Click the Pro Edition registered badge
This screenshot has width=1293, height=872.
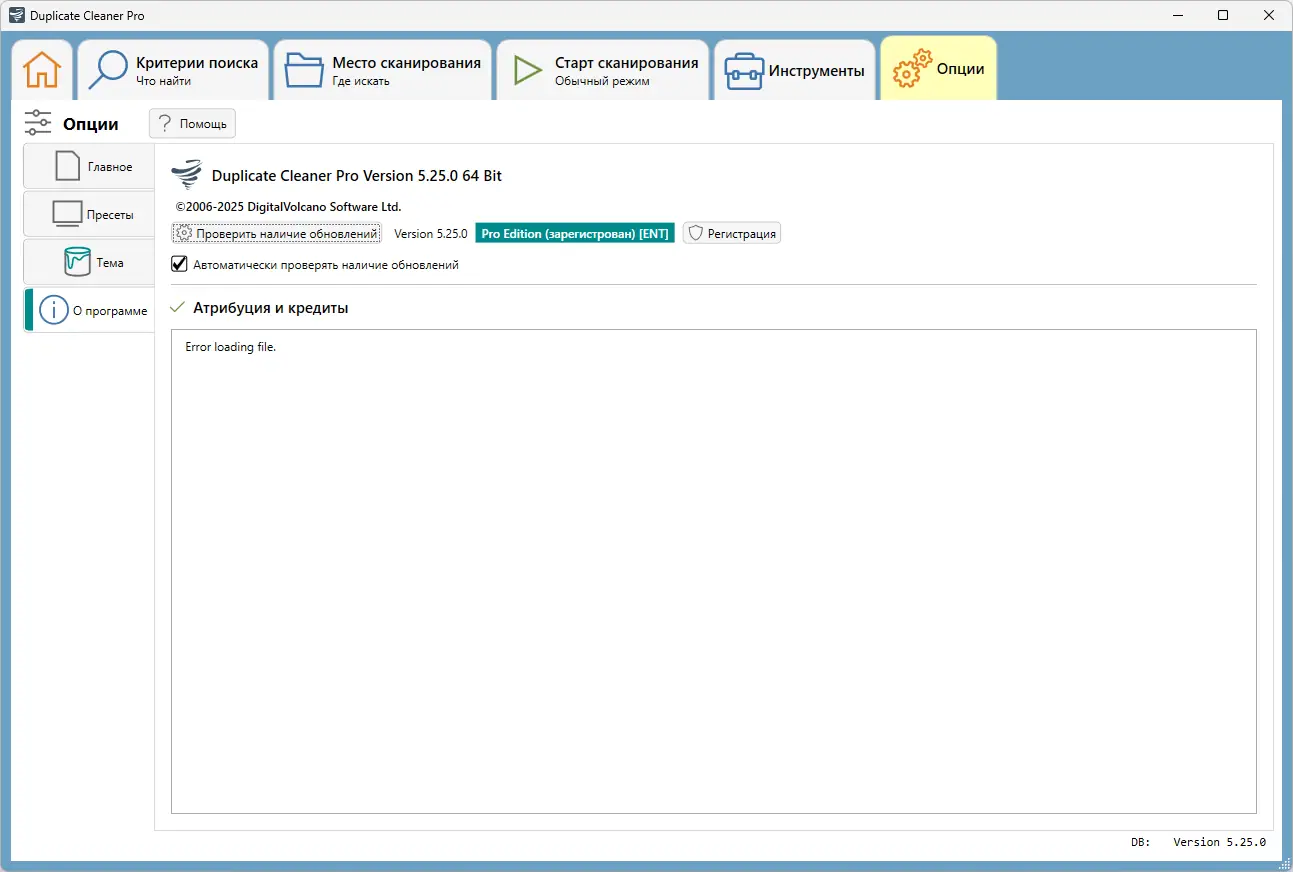pos(575,233)
